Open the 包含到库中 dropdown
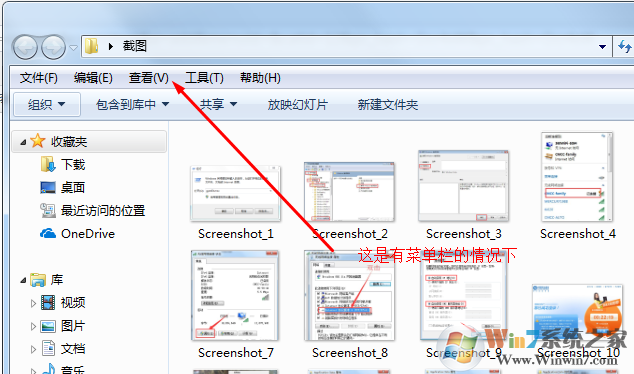Screen dimensions: 634x374 [133, 105]
